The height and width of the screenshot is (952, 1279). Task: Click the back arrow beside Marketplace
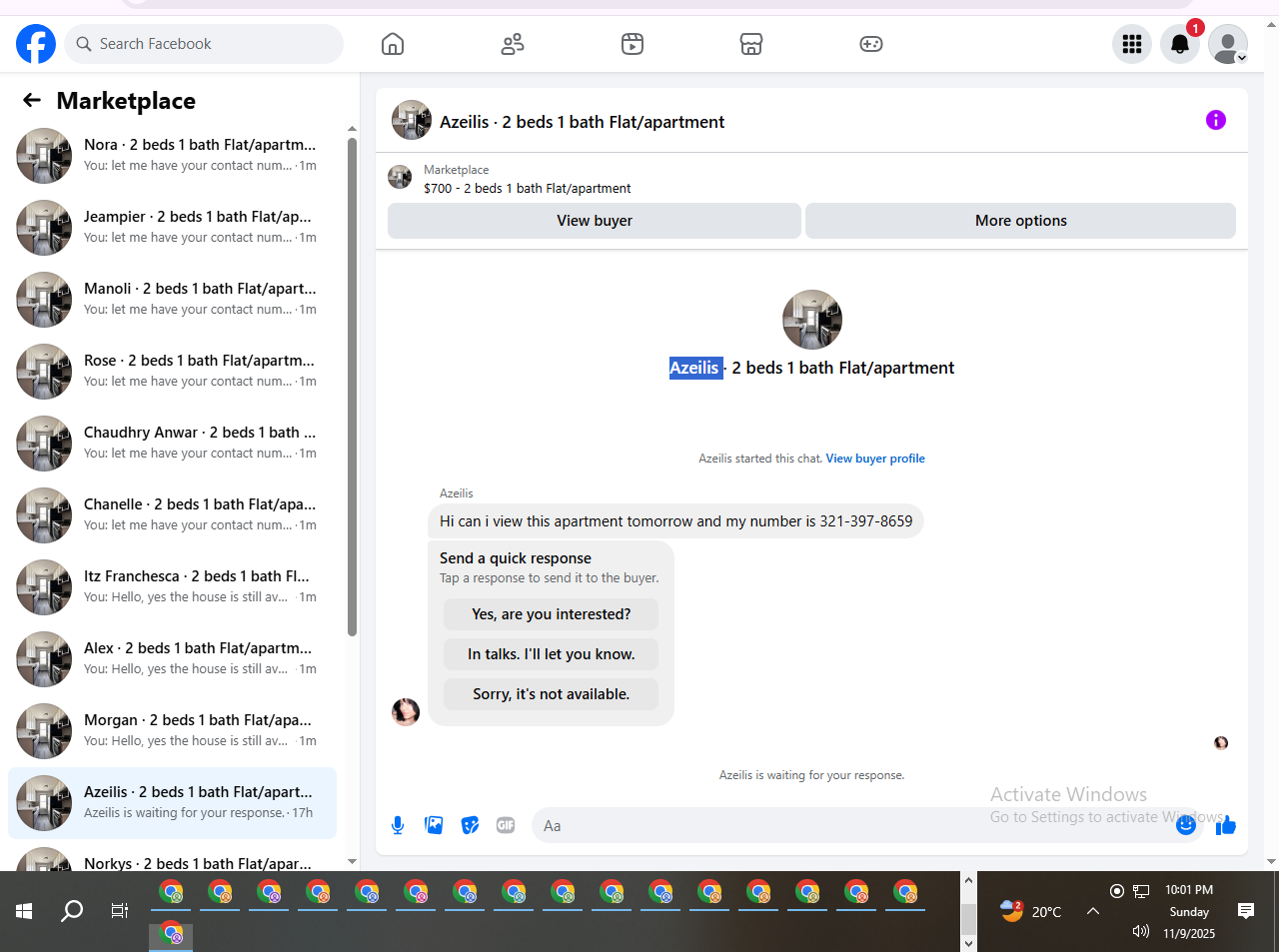tap(32, 100)
